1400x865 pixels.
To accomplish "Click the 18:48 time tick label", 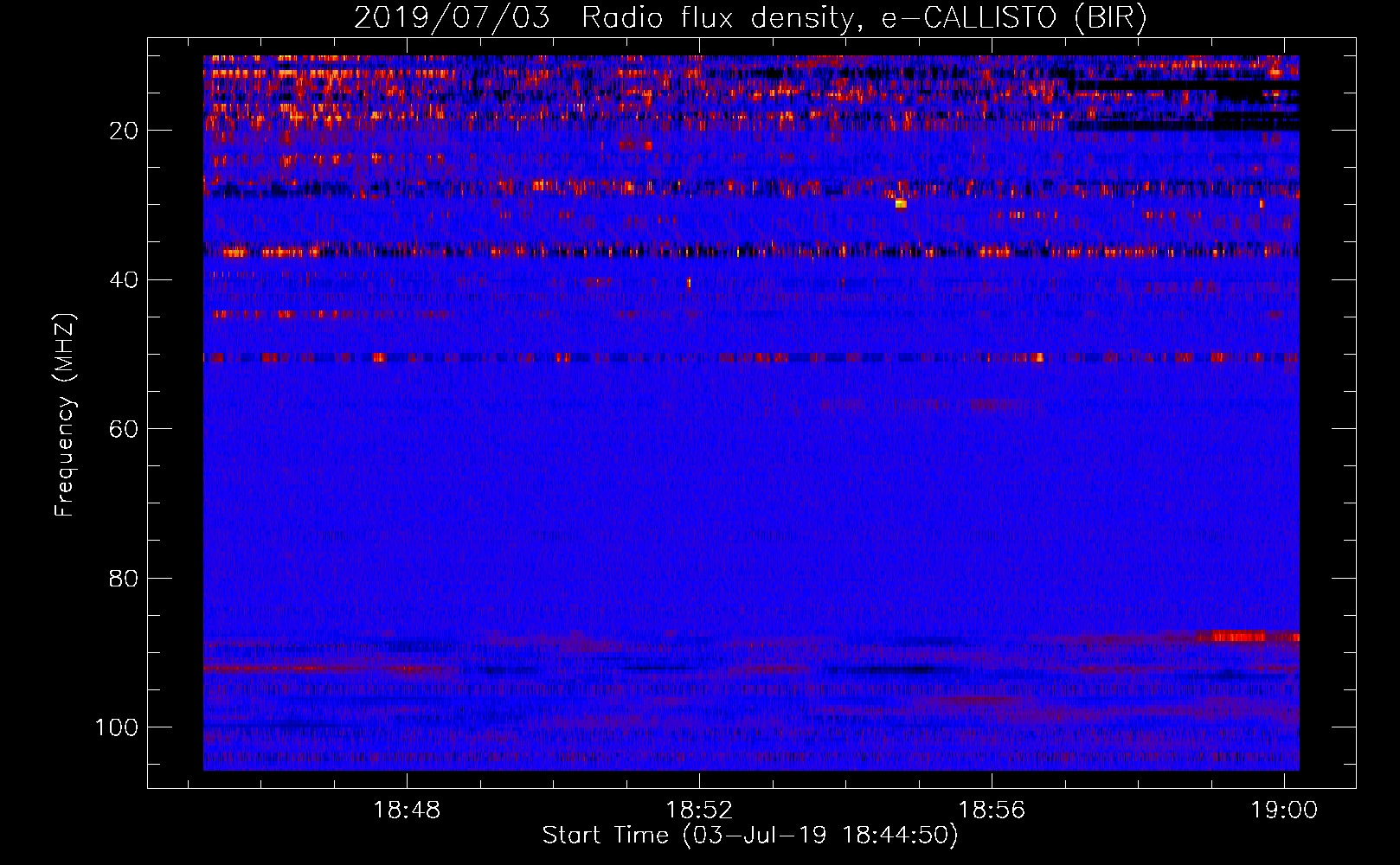I will (406, 810).
